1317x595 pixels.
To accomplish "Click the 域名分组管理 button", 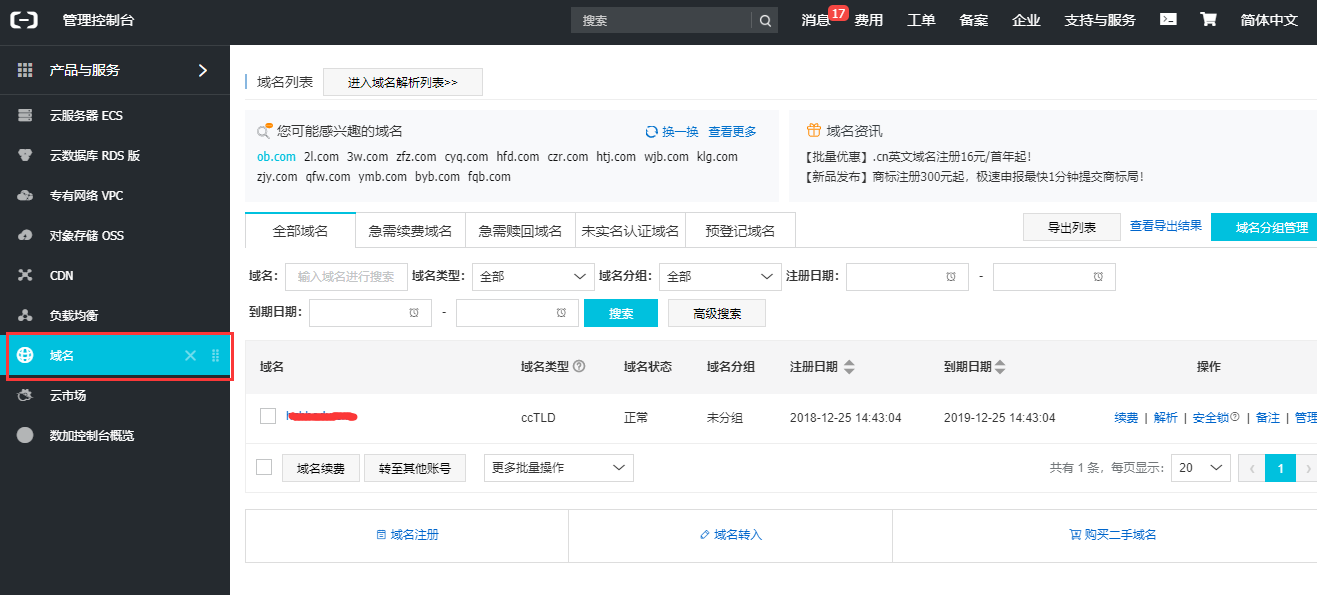I will (x=1264, y=227).
